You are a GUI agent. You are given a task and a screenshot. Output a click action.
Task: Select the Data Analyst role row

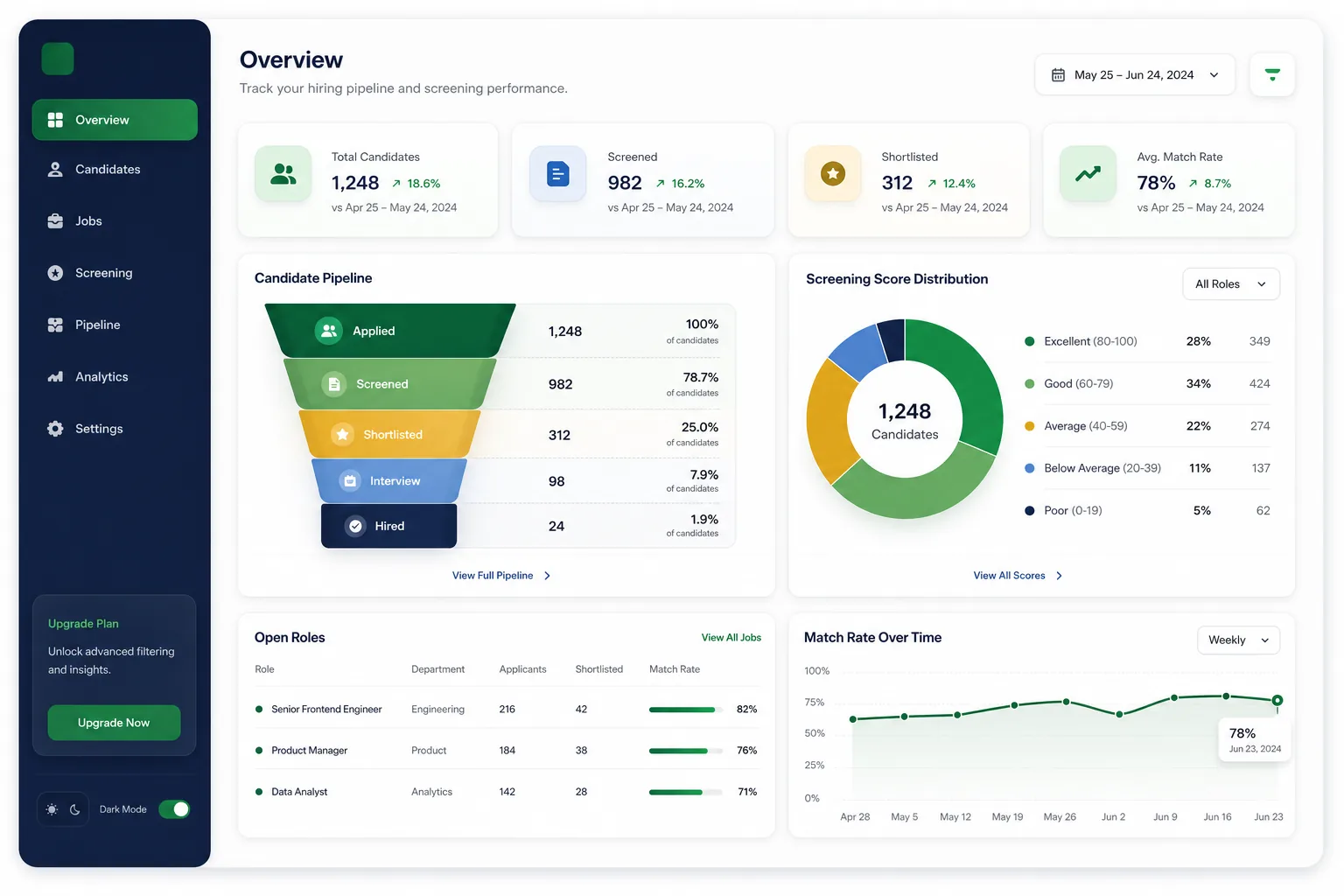point(507,792)
